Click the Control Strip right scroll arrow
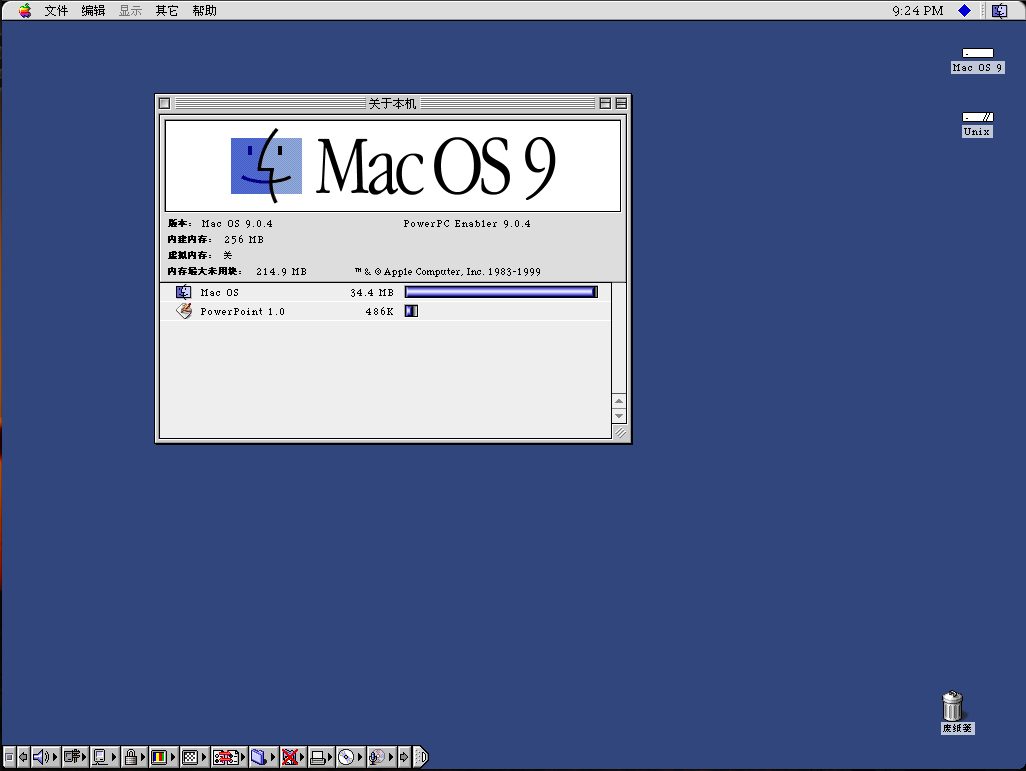Screen dimensions: 1026x771 (404, 757)
